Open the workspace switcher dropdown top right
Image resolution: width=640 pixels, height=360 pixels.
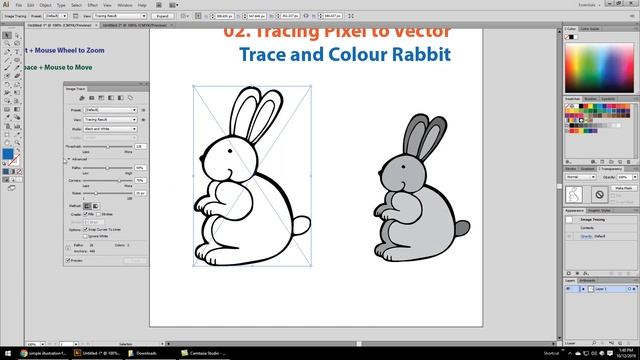[x=589, y=5]
